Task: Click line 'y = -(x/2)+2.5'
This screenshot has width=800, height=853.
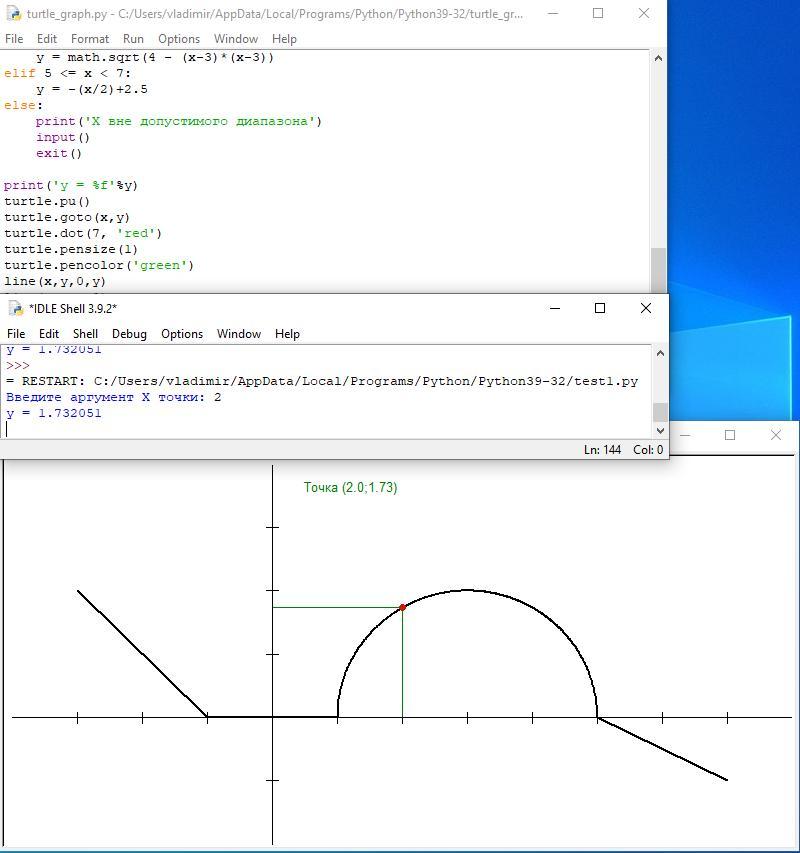Action: click(x=92, y=89)
